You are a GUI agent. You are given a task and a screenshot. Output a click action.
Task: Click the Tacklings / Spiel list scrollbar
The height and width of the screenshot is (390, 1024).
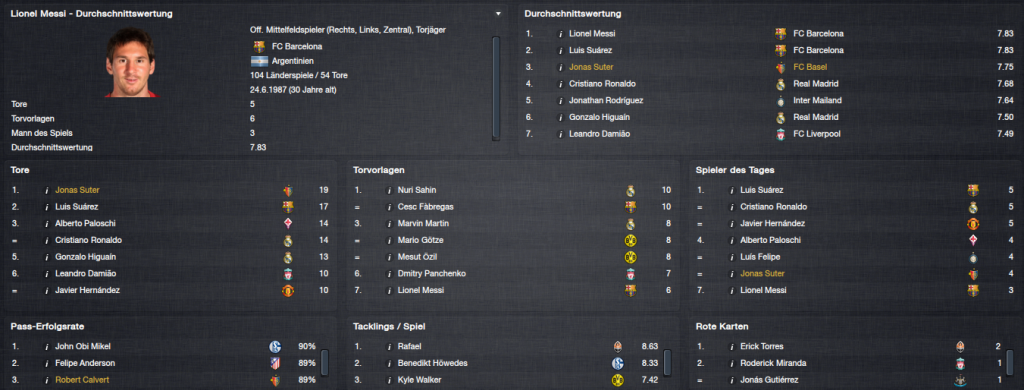pos(667,363)
